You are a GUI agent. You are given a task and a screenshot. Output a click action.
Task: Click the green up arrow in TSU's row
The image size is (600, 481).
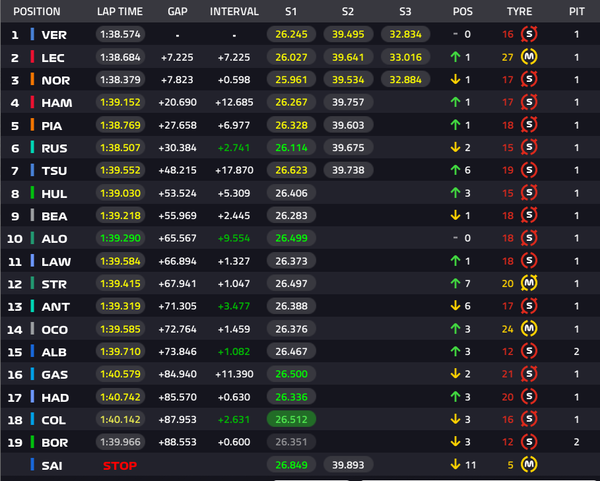453,170
